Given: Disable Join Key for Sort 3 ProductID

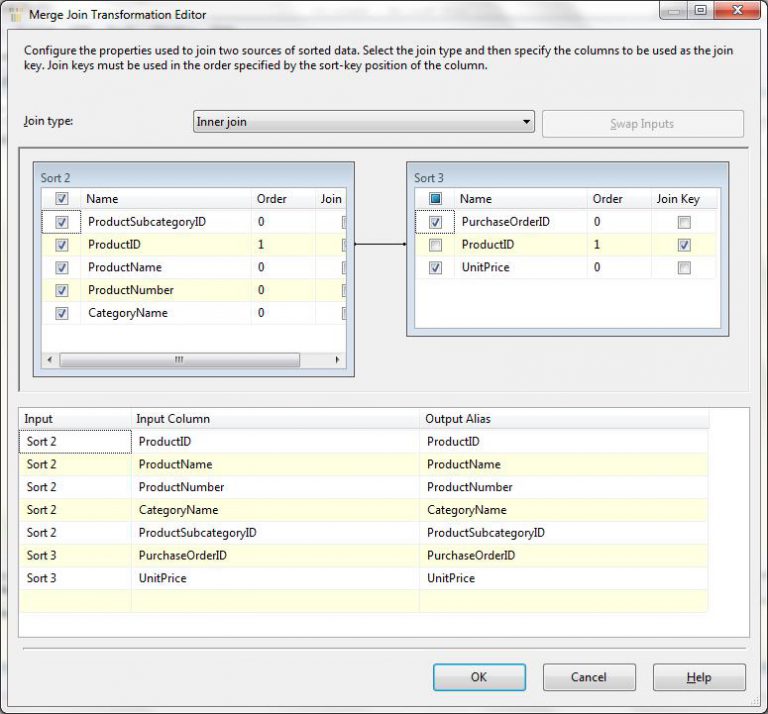Looking at the screenshot, I should point(684,245).
